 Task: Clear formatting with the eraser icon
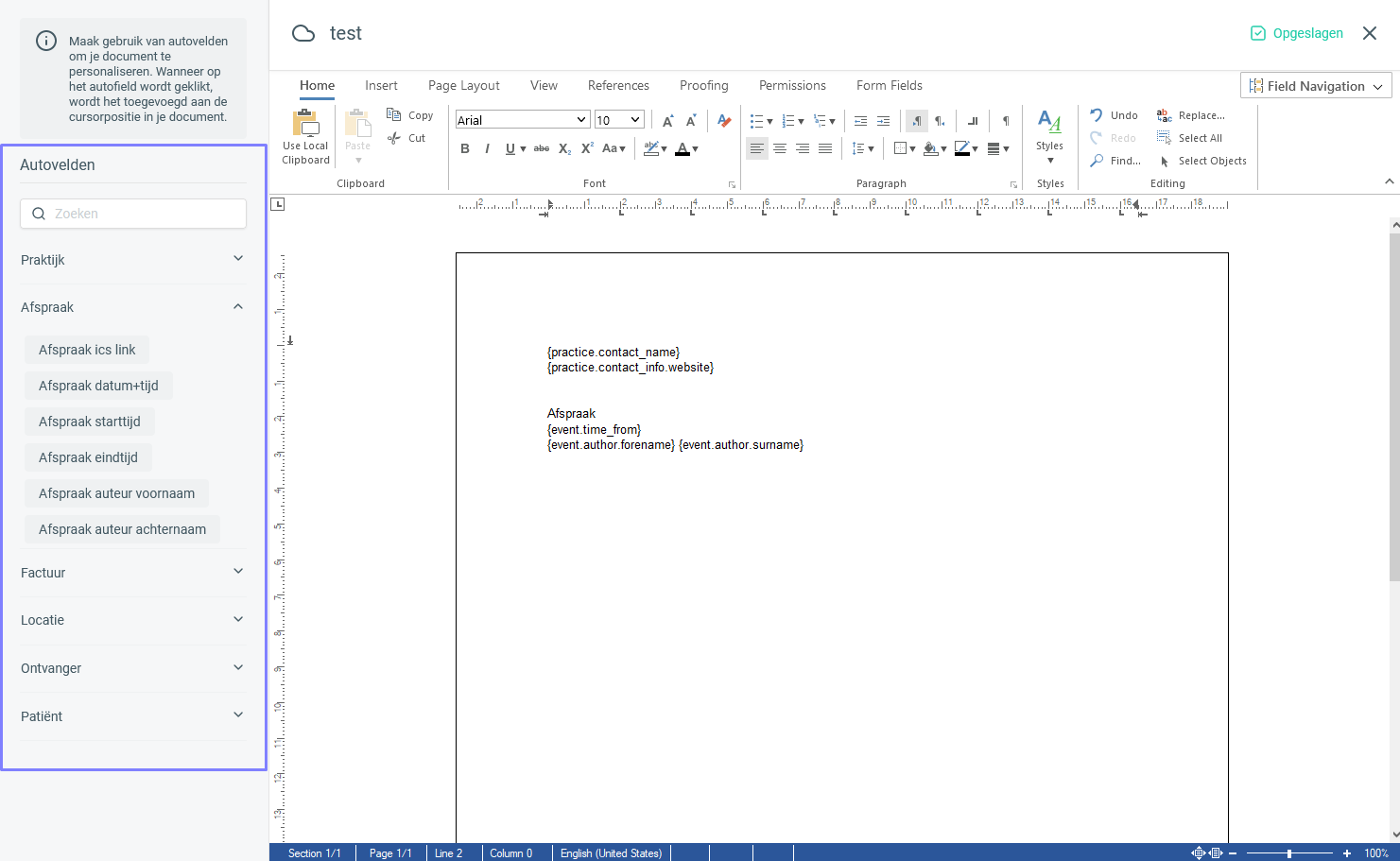point(724,120)
